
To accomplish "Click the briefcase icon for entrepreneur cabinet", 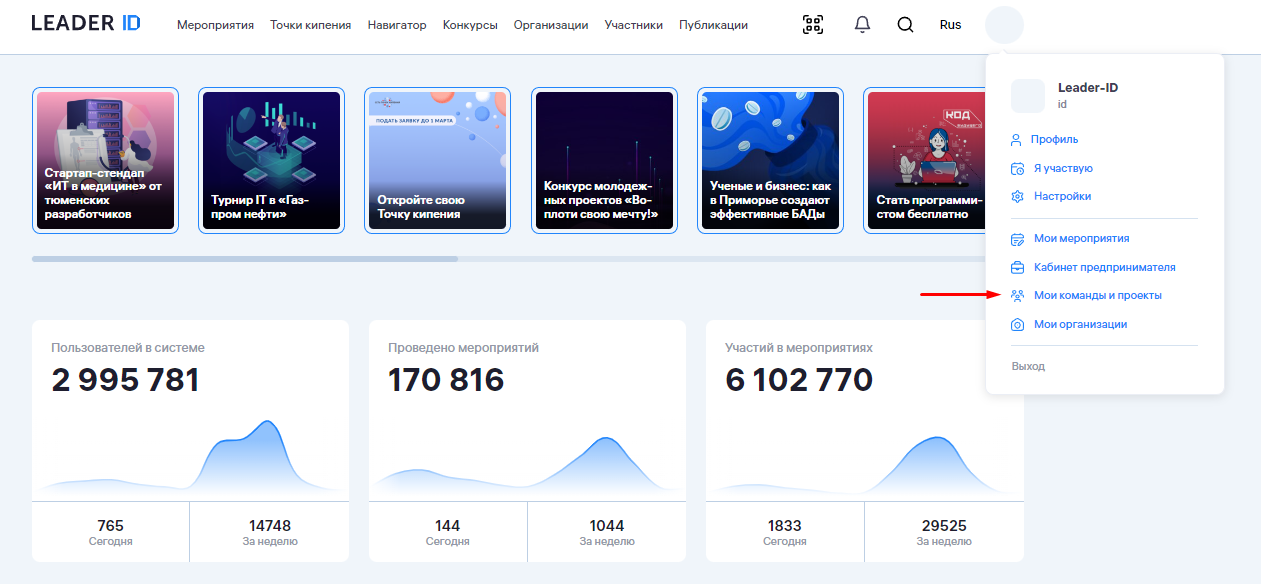I will click(x=1017, y=268).
